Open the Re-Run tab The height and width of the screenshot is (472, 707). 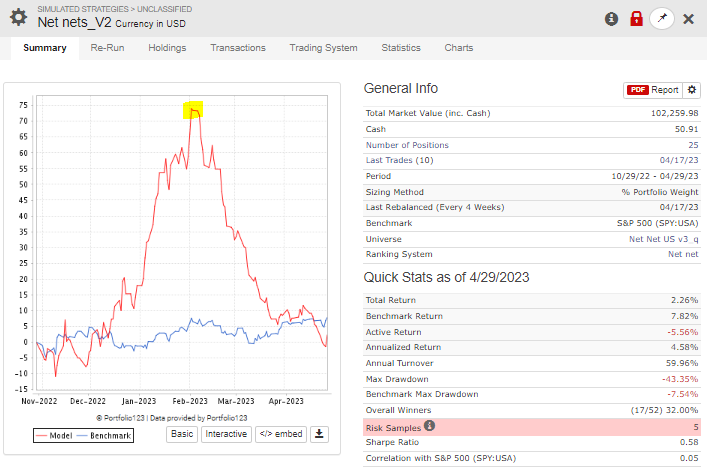coord(107,48)
